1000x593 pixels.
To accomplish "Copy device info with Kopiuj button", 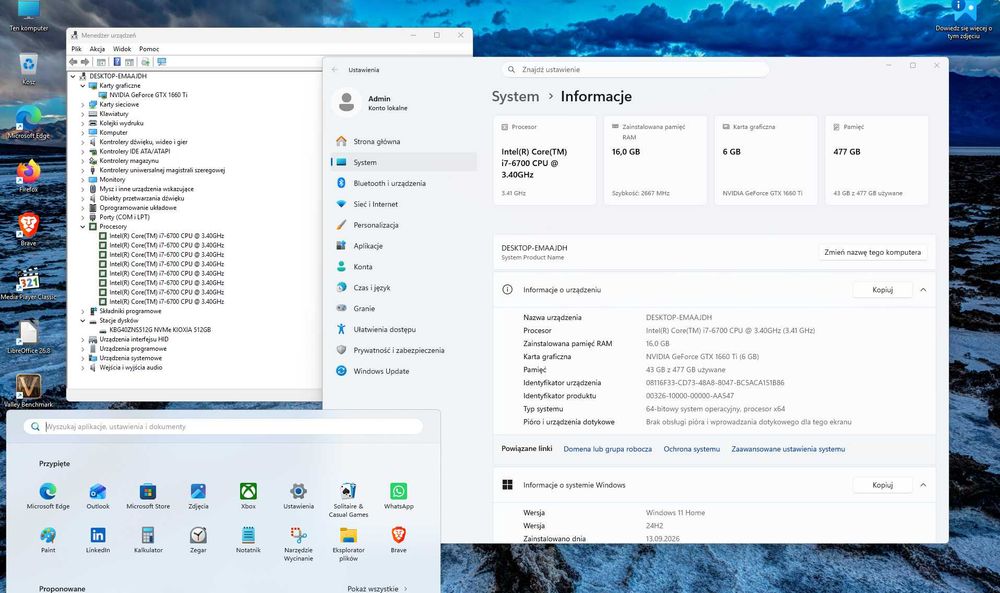I will pos(883,289).
